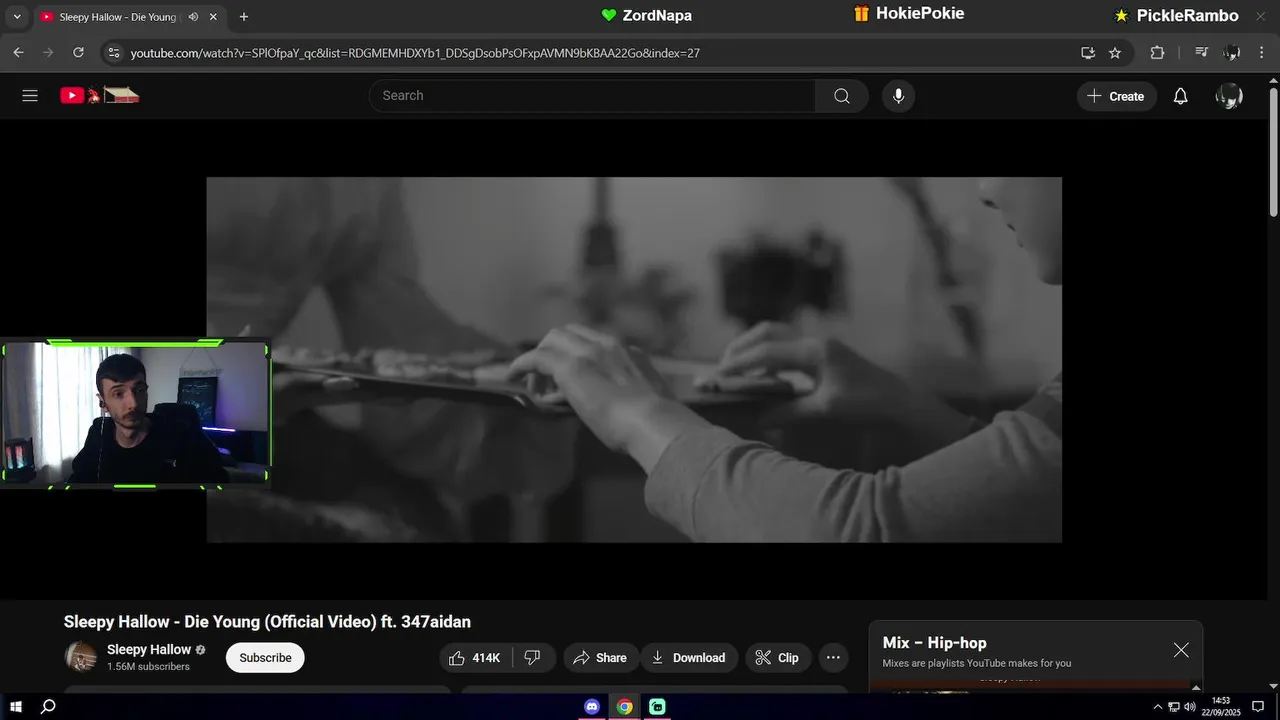Click the address bar URL
1280x720 pixels.
(x=415, y=53)
